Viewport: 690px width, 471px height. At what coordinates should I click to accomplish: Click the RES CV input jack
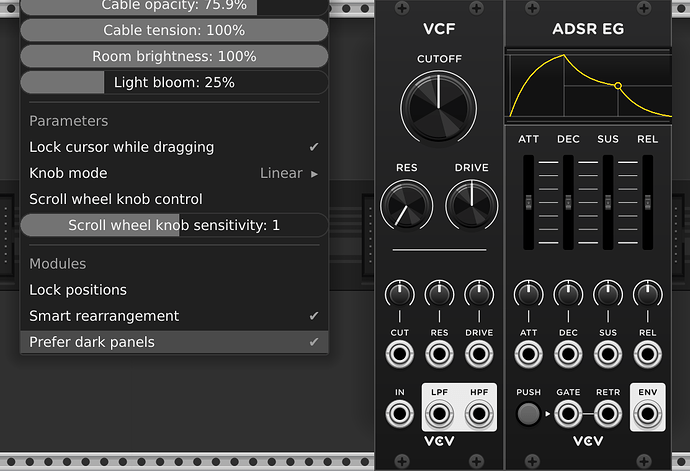click(x=439, y=354)
